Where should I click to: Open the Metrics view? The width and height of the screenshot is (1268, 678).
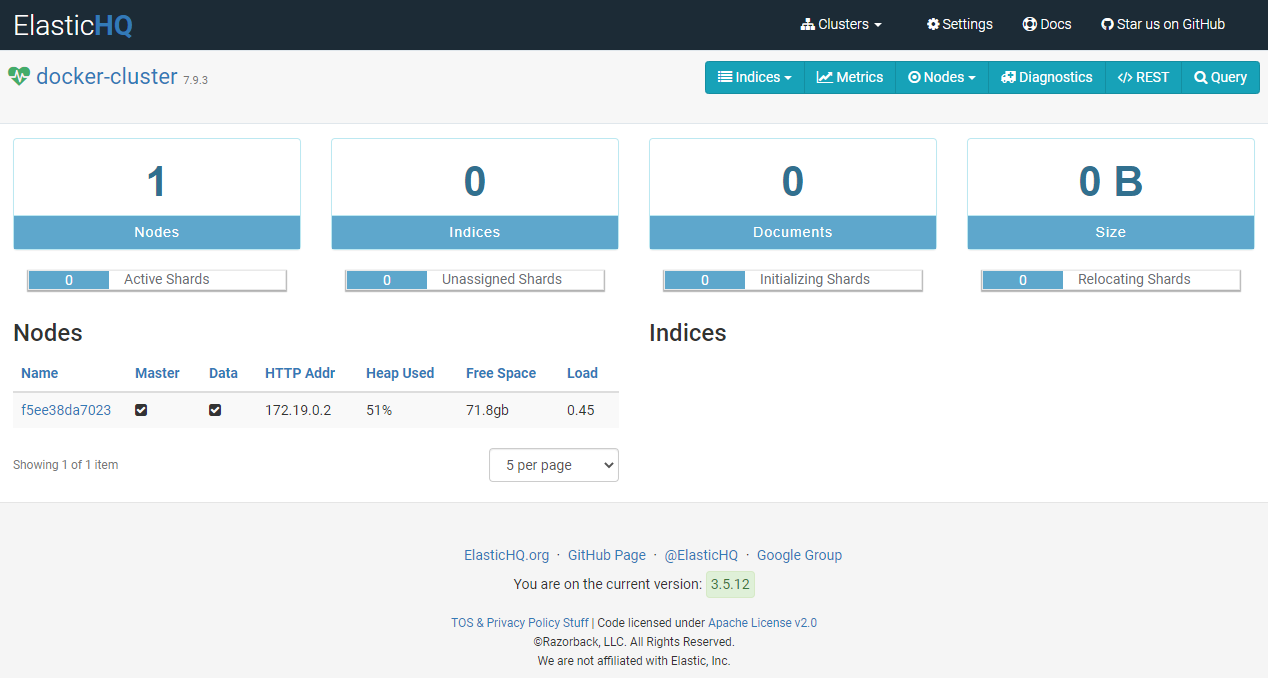pos(850,77)
